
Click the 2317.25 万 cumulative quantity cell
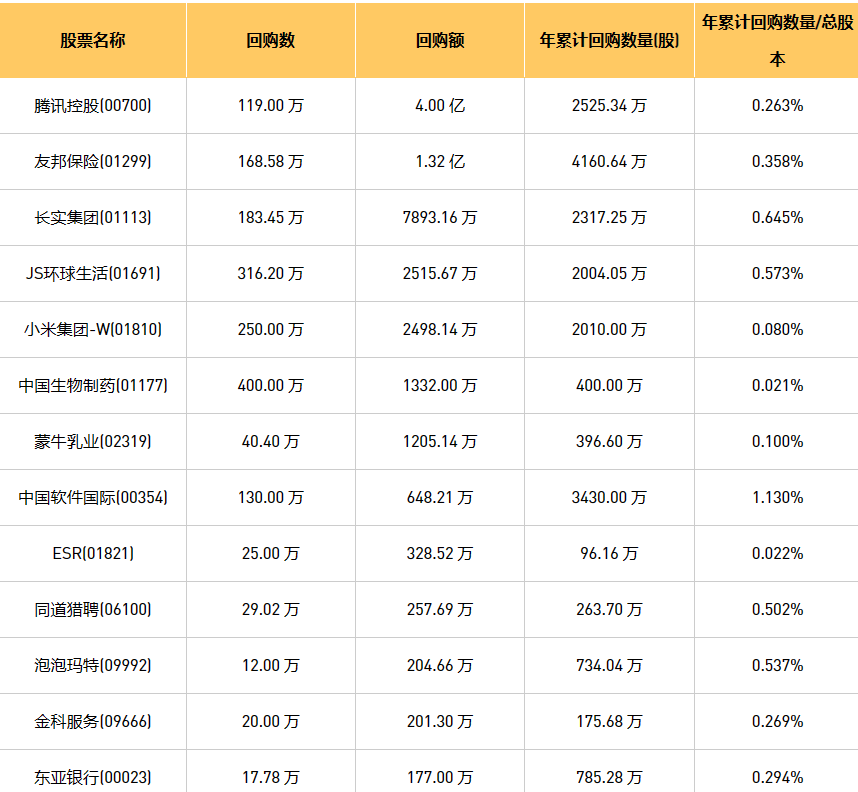609,217
